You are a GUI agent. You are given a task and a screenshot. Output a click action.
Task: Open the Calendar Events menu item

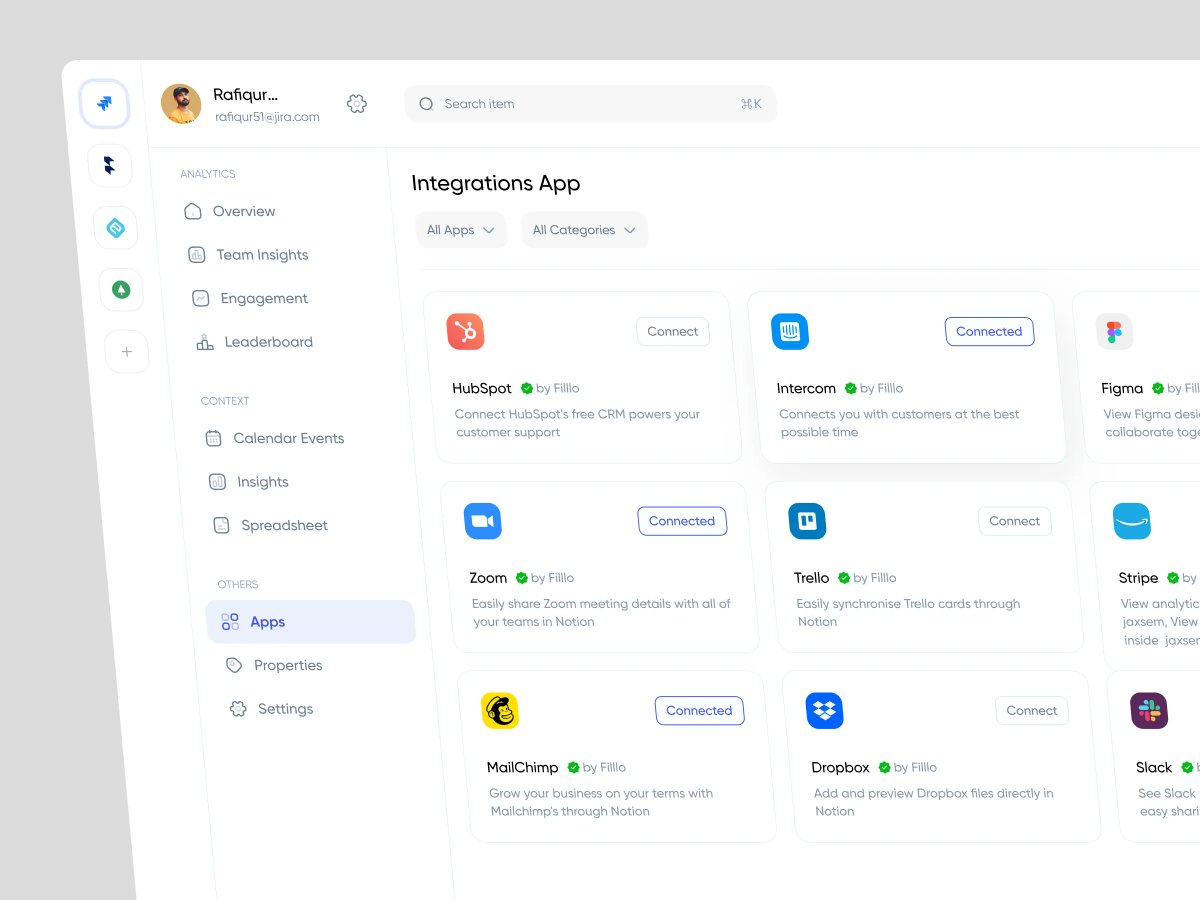click(274, 438)
